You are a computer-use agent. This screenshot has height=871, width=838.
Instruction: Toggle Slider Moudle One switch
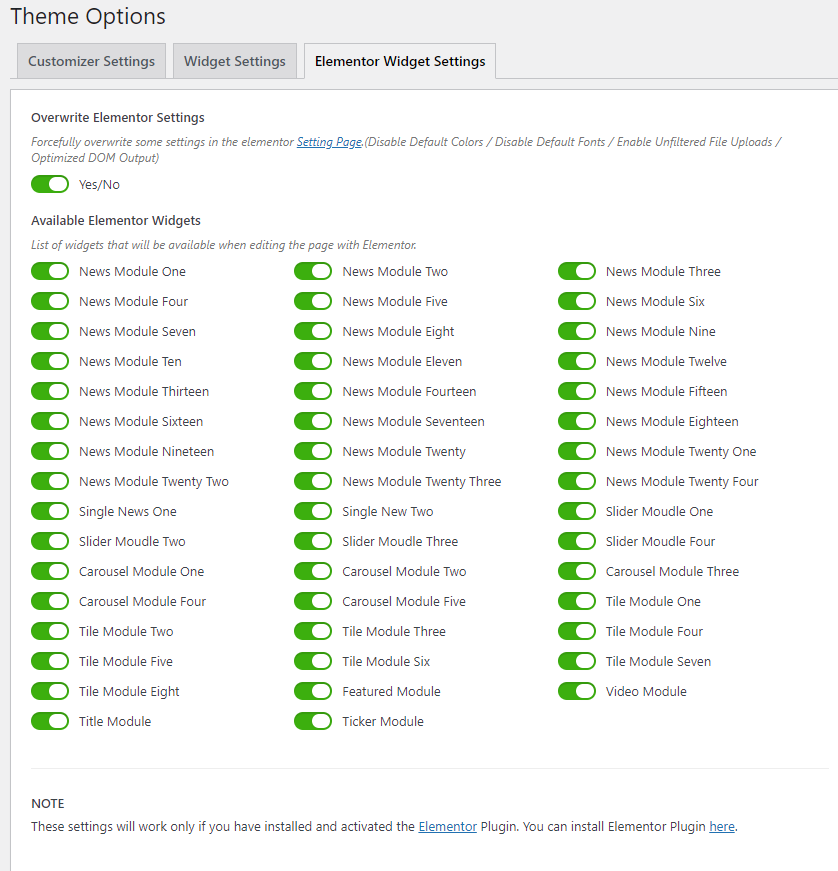pos(577,511)
